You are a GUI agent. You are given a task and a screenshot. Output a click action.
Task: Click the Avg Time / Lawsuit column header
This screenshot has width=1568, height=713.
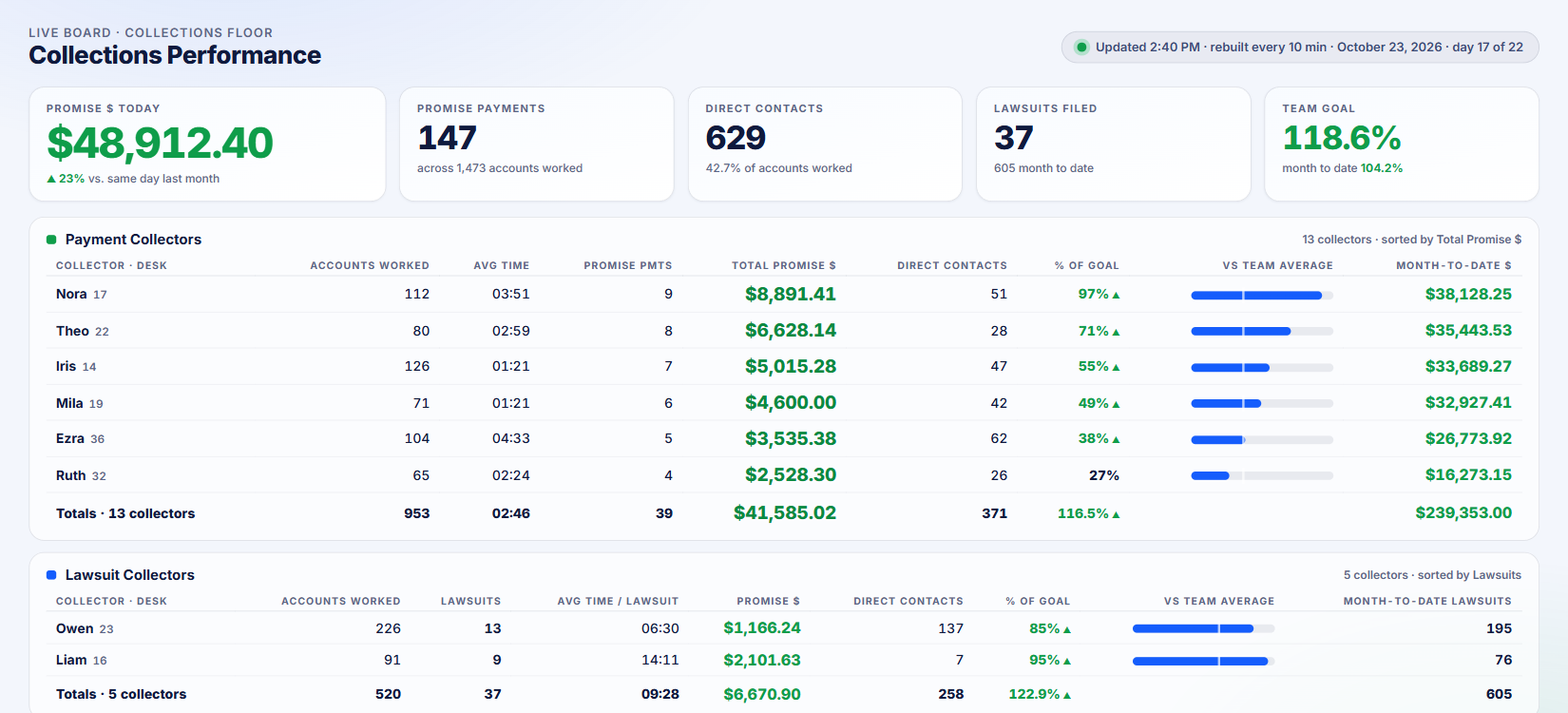[618, 602]
